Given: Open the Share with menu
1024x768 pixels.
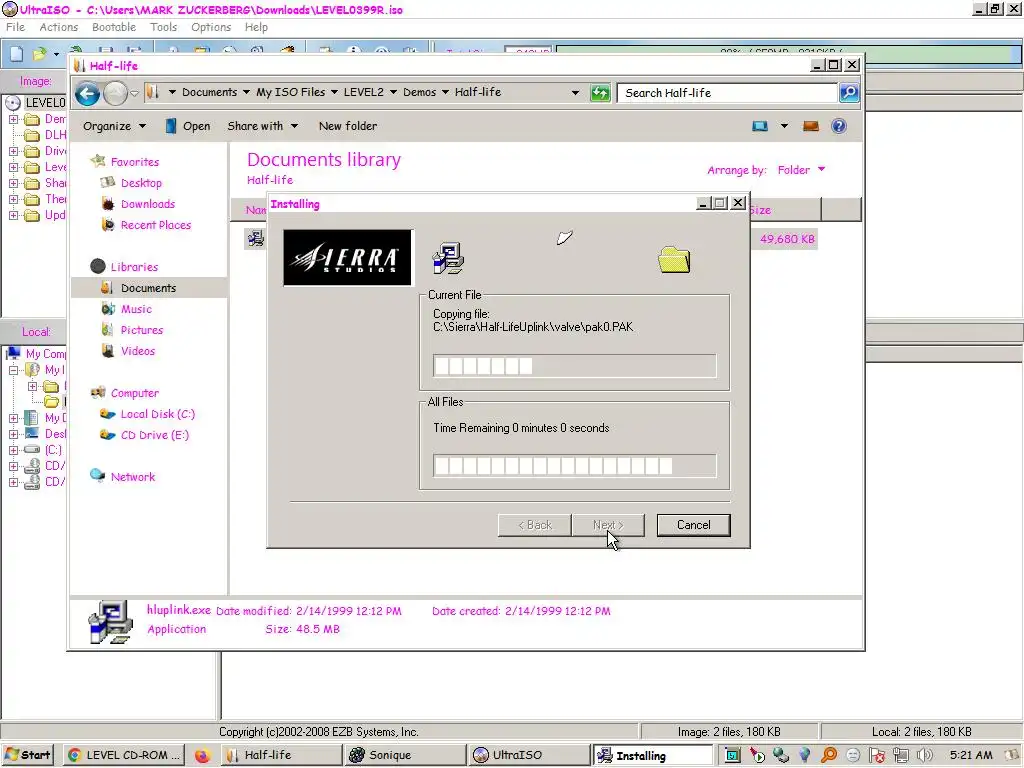Looking at the screenshot, I should click(263, 126).
